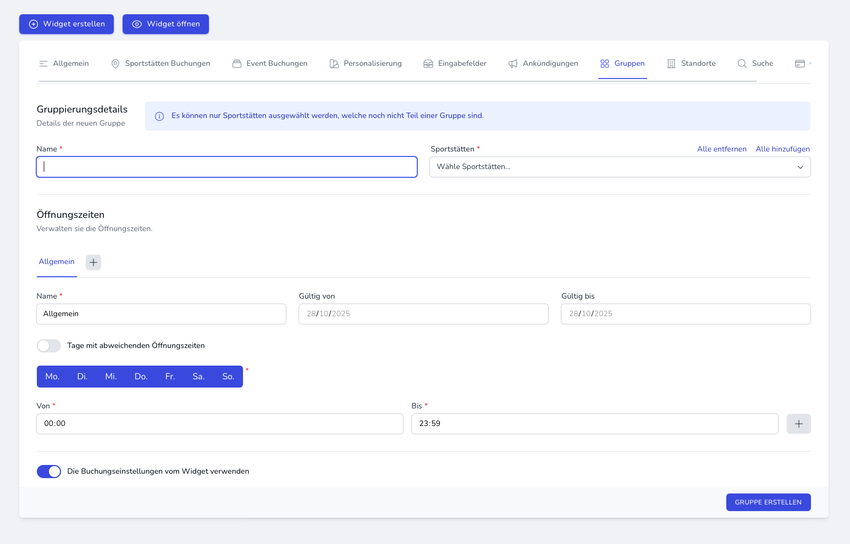The image size is (850, 544).
Task: Click the Gruppe erstellen button
Action: [x=768, y=502]
